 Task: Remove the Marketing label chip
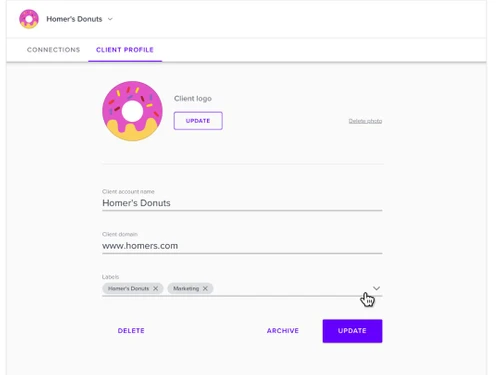(x=205, y=288)
